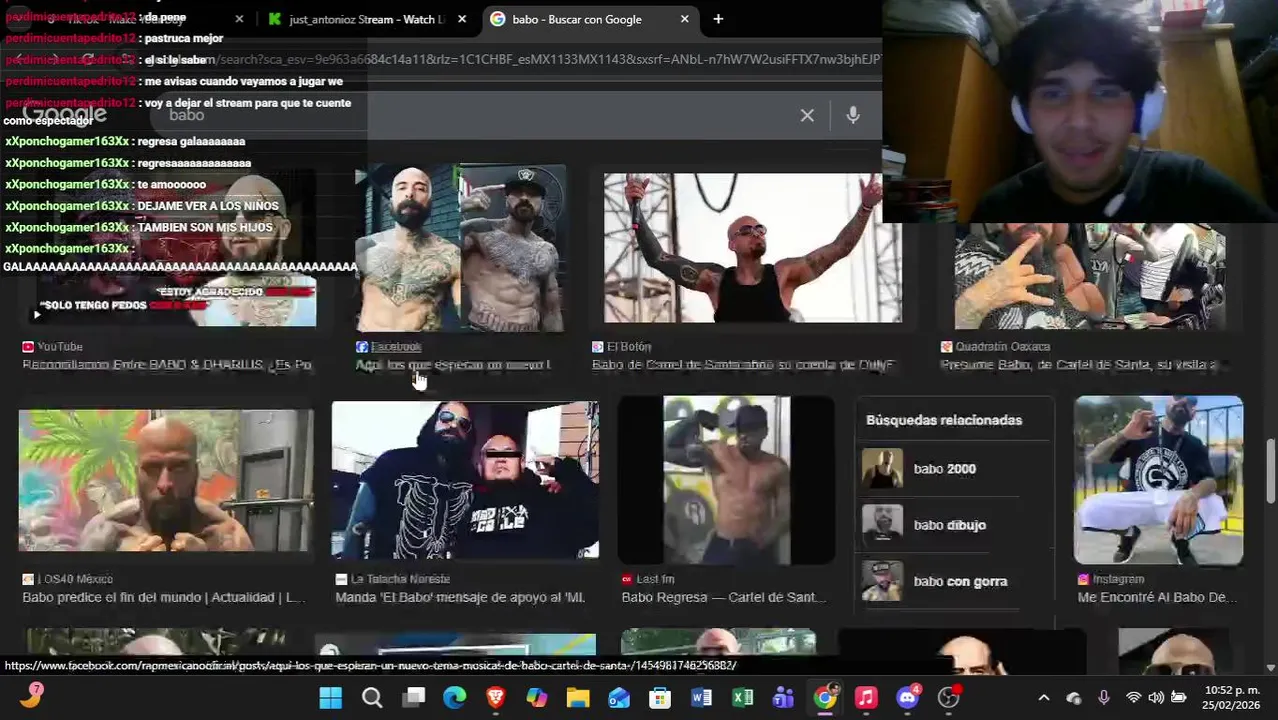Click the El Botón source label

[x=628, y=346]
